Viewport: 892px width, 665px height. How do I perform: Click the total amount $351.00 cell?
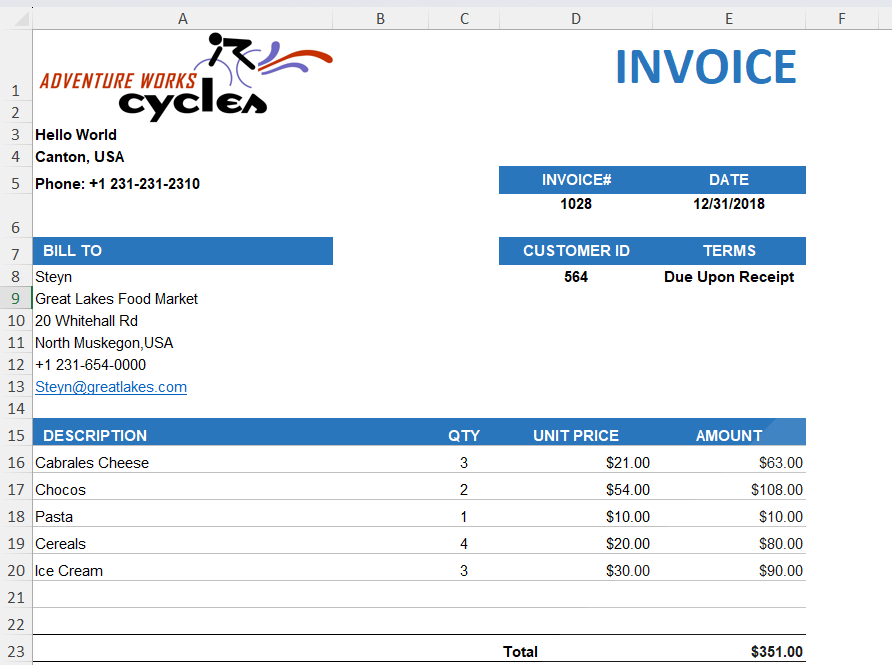click(729, 651)
